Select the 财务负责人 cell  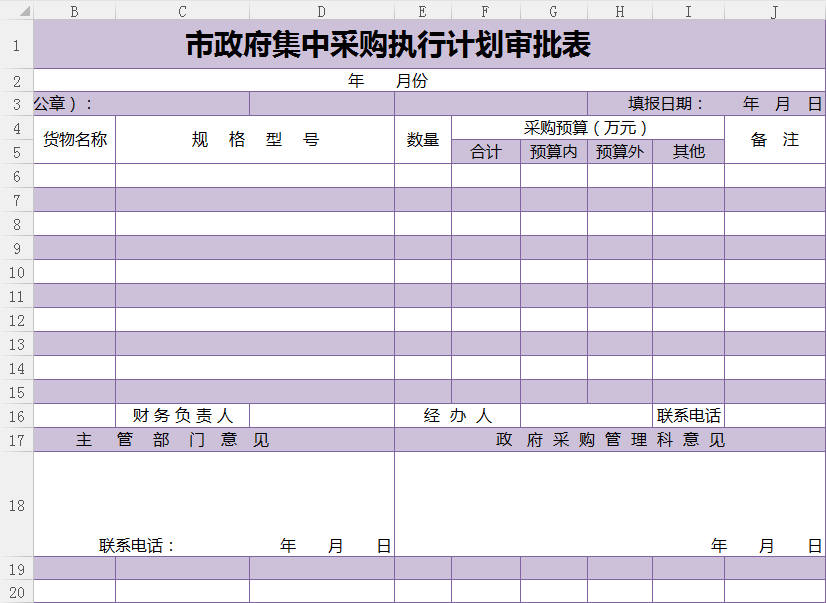[182, 416]
